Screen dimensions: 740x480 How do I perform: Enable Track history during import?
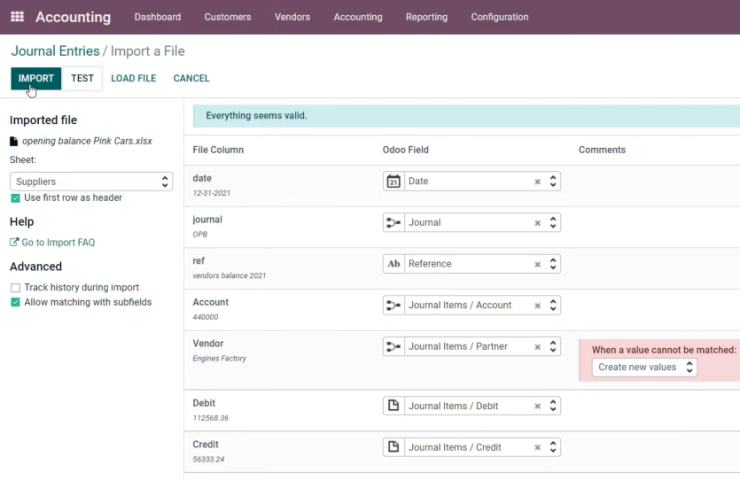pyautogui.click(x=16, y=287)
